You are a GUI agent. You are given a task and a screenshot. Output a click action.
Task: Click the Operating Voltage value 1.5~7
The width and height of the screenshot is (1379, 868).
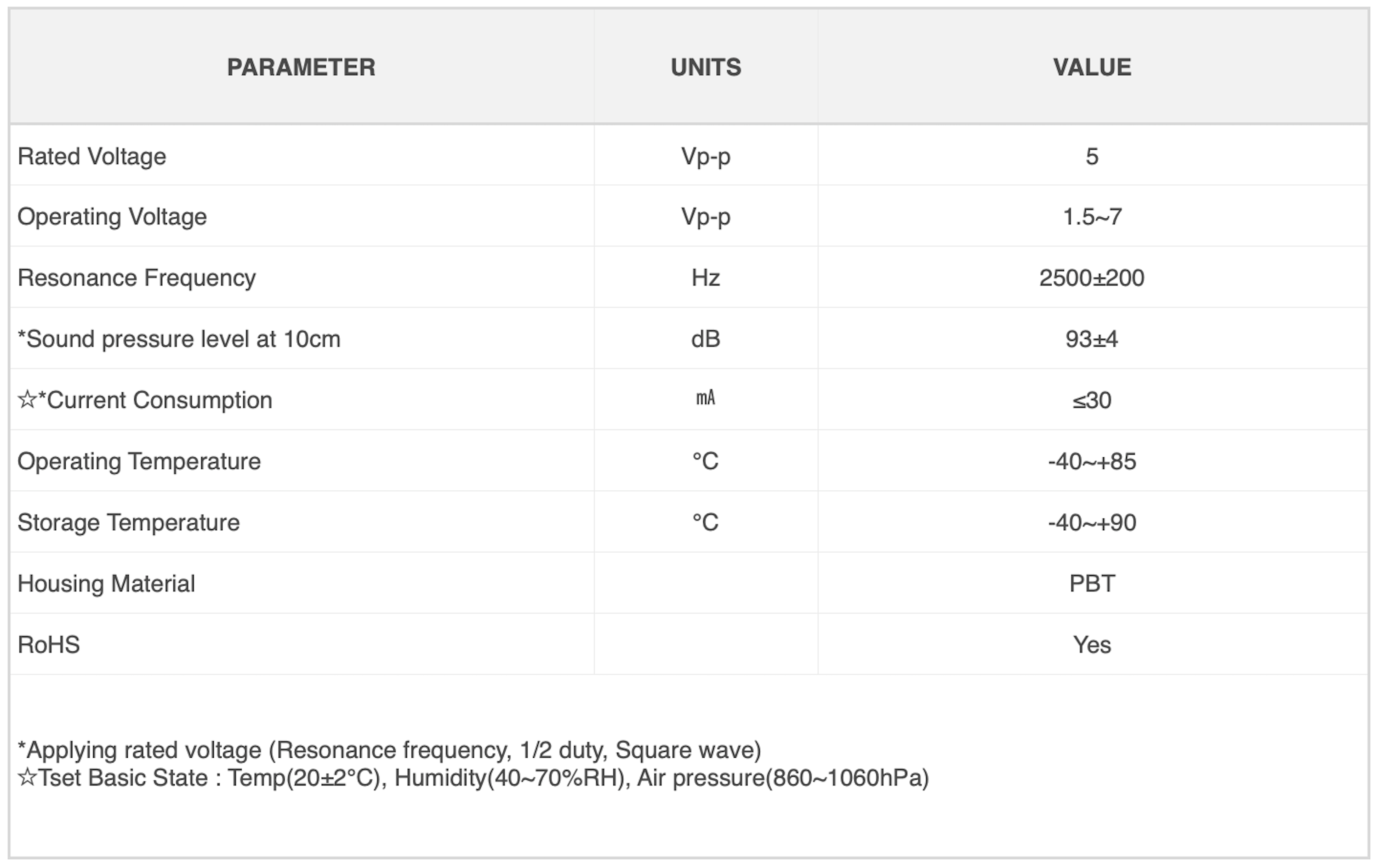(x=1092, y=217)
